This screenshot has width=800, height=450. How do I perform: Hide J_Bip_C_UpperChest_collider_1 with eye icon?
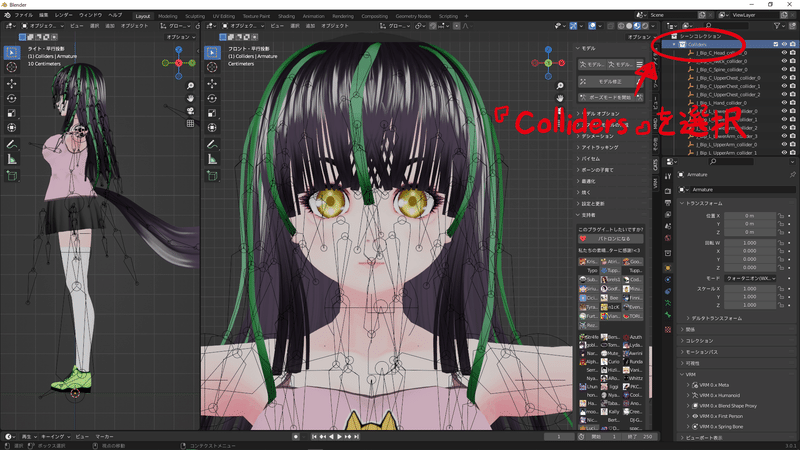pyautogui.click(x=784, y=86)
